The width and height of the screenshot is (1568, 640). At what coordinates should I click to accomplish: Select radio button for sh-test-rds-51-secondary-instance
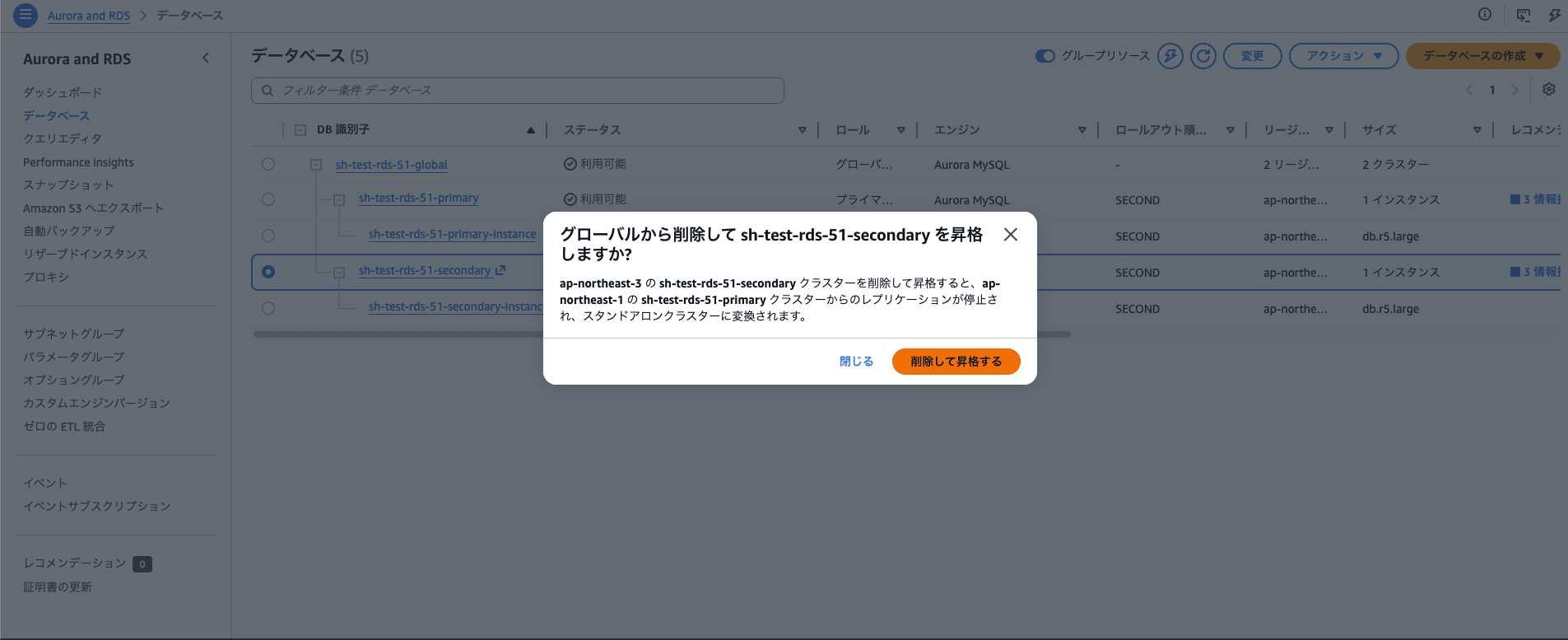pyautogui.click(x=268, y=308)
